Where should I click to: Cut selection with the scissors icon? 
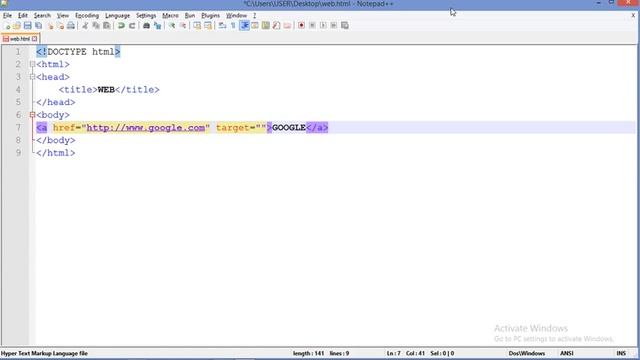(x=85, y=26)
